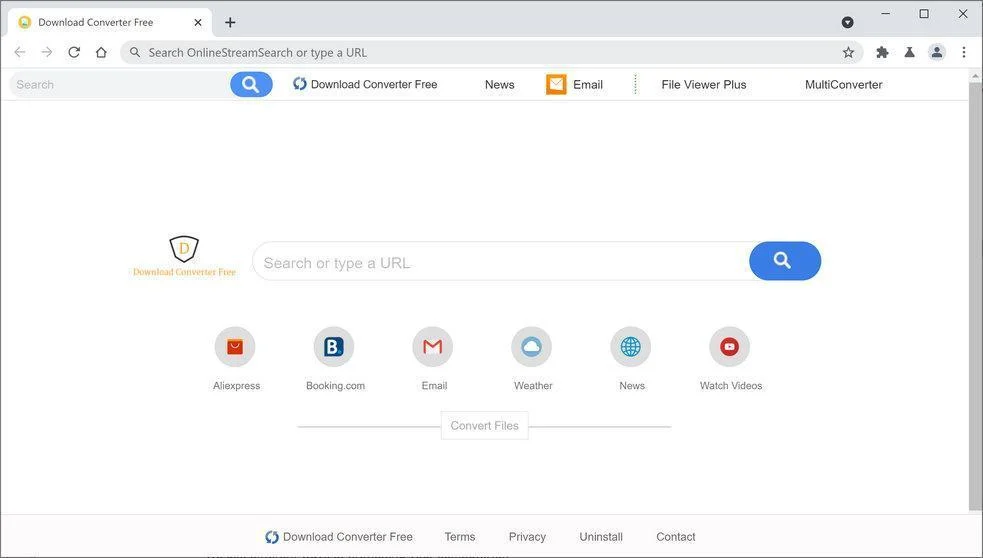Open the Weather cloud shortcut icon
Image resolution: width=983 pixels, height=558 pixels.
532,347
